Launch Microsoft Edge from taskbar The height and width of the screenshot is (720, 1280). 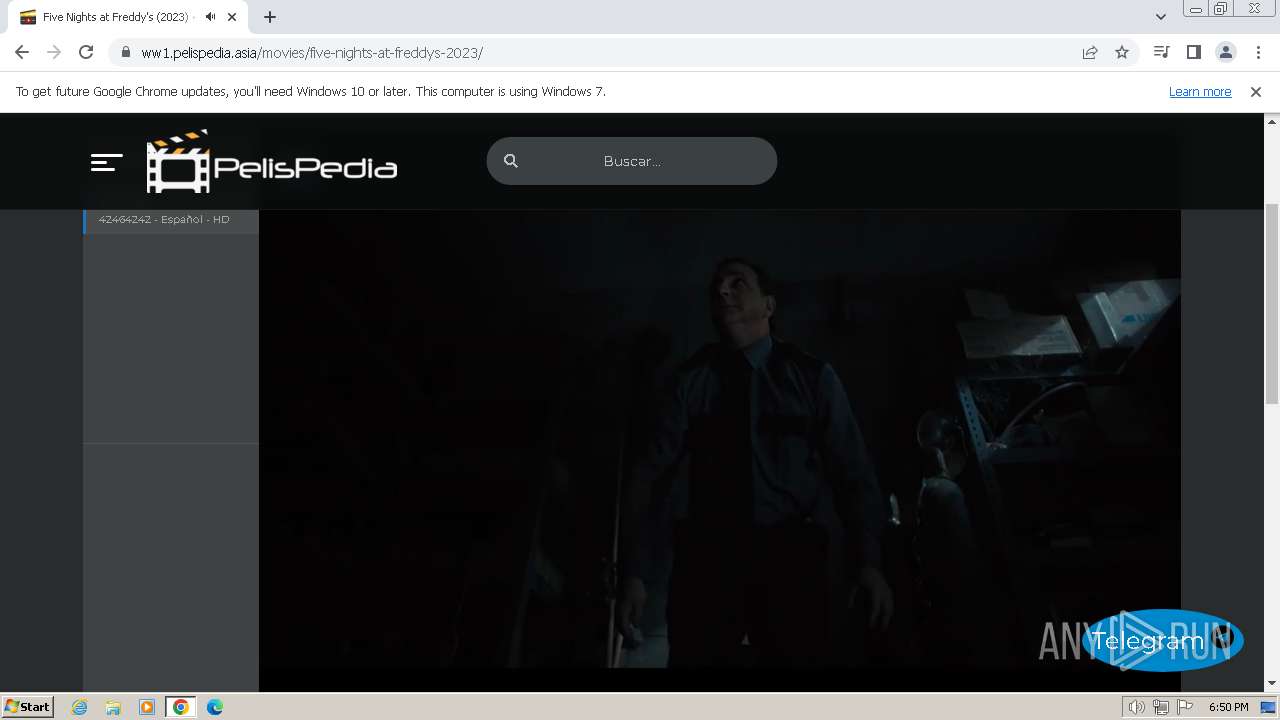coord(215,707)
